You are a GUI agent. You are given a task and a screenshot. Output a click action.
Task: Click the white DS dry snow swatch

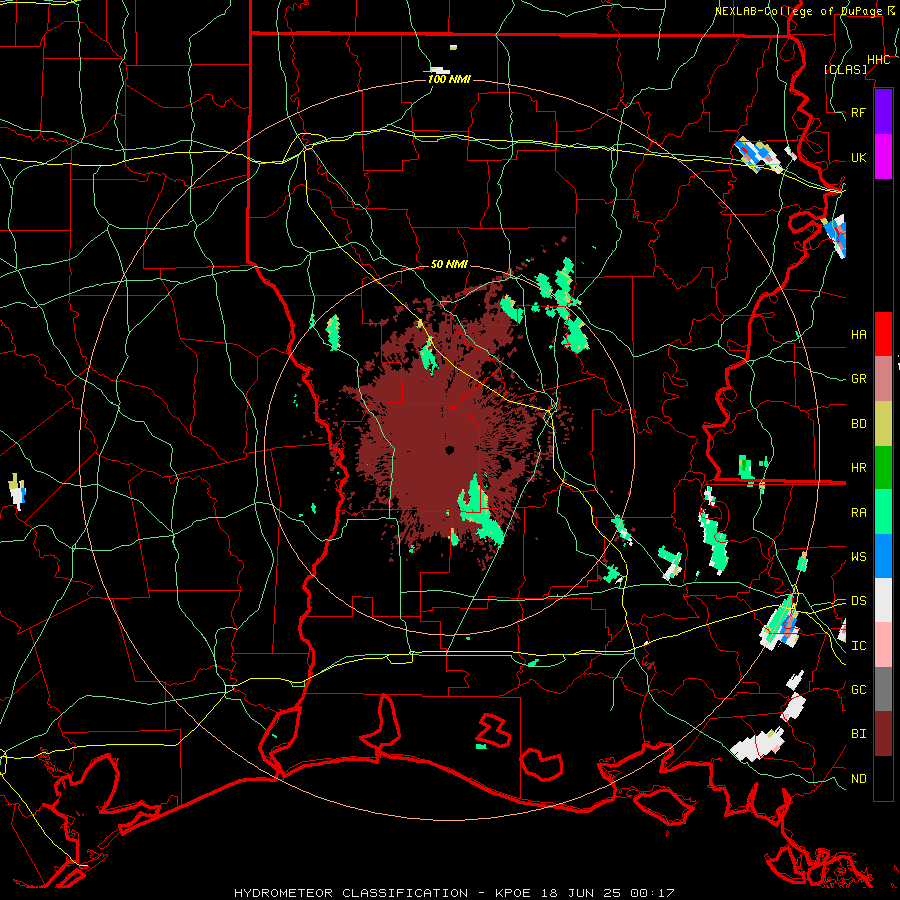click(x=883, y=600)
